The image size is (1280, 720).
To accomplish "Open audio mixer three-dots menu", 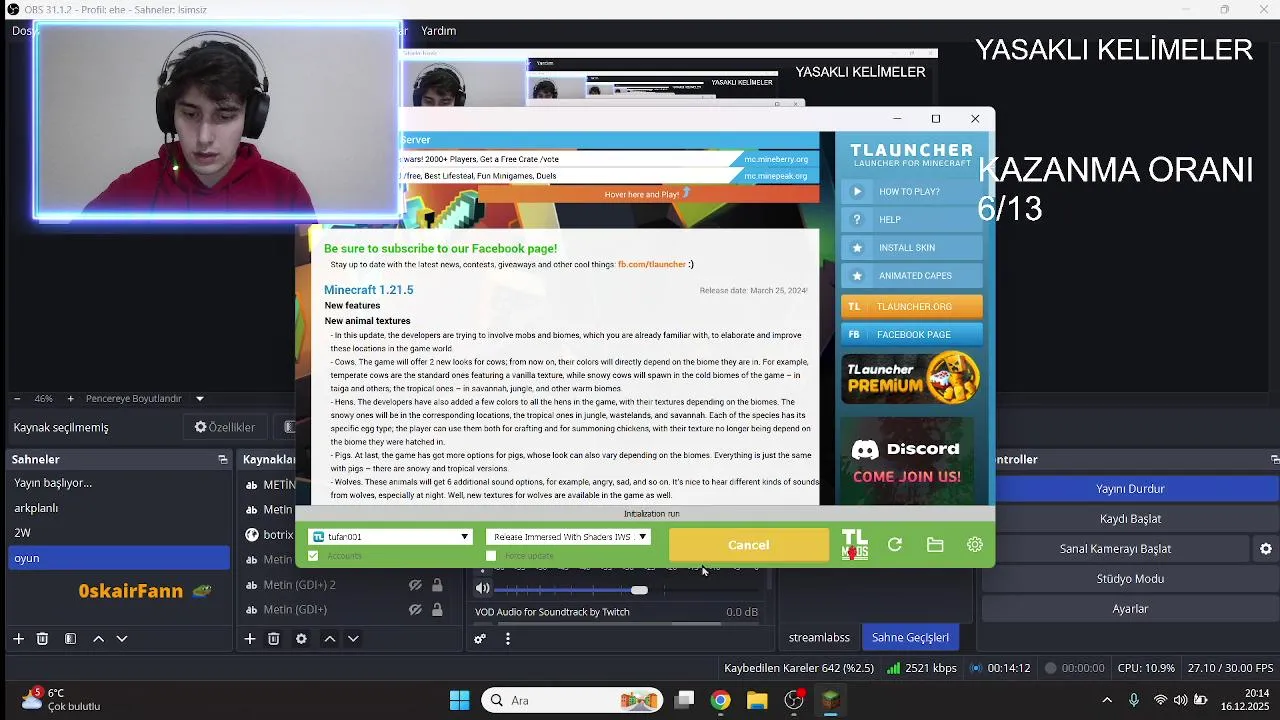I will coord(508,638).
